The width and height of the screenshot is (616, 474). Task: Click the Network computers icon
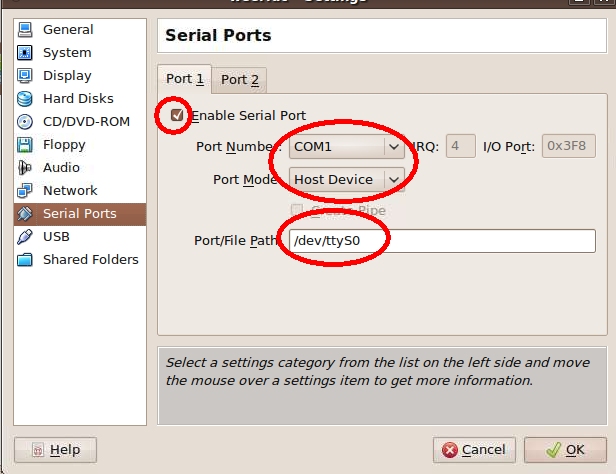[x=25, y=190]
